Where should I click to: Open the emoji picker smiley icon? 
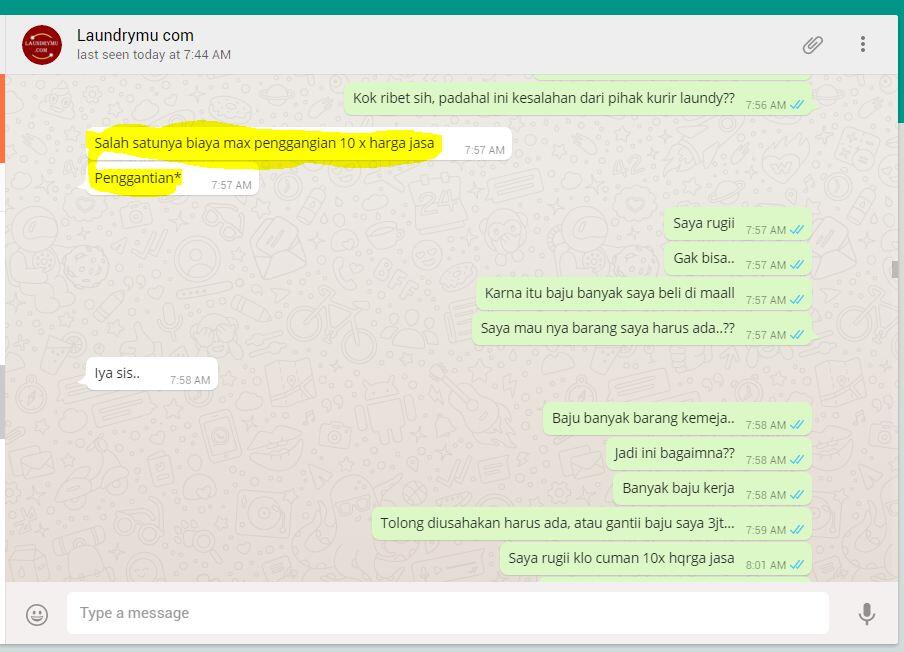pyautogui.click(x=37, y=614)
